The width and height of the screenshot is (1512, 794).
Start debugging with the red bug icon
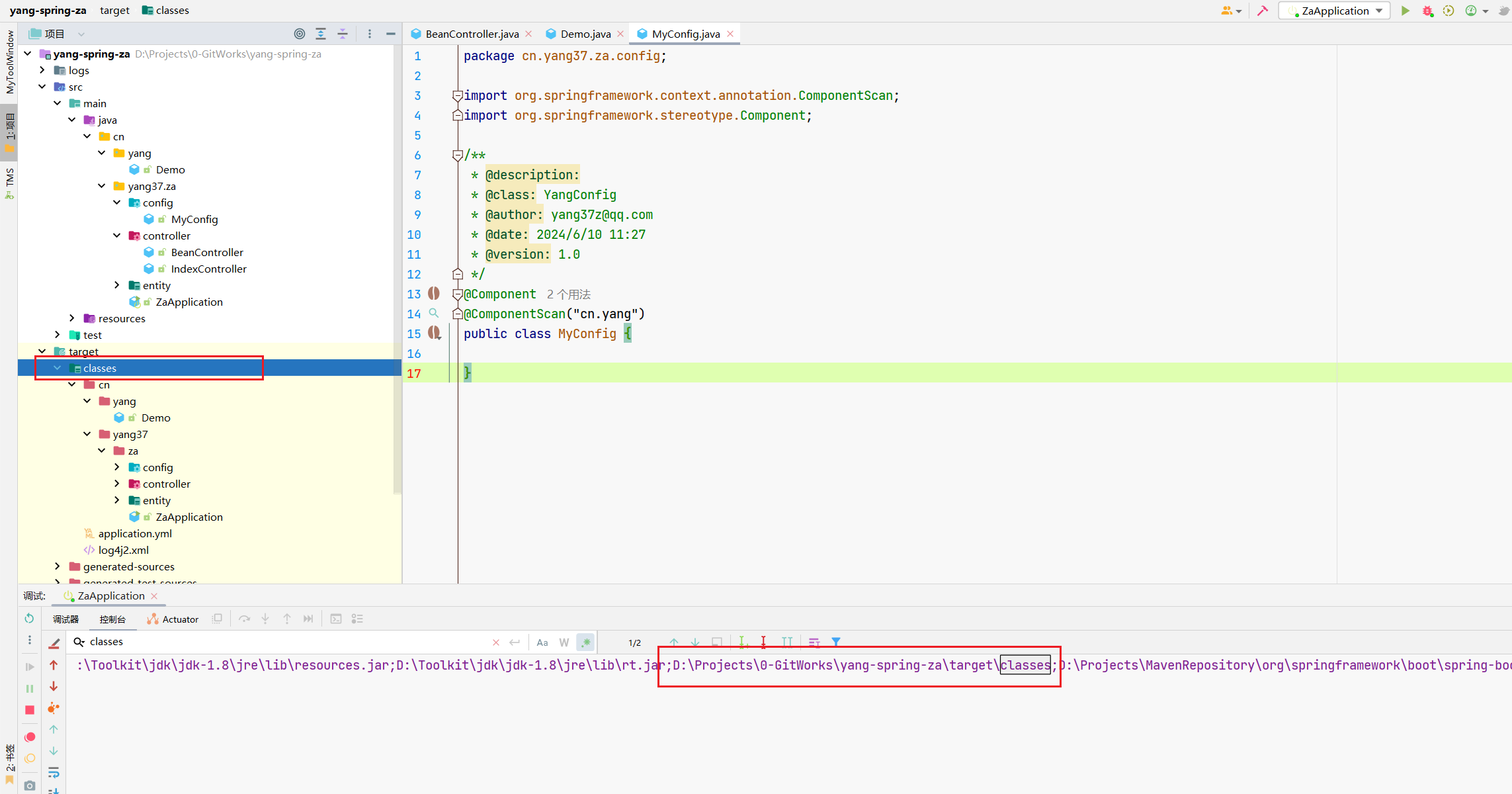coord(1427,11)
